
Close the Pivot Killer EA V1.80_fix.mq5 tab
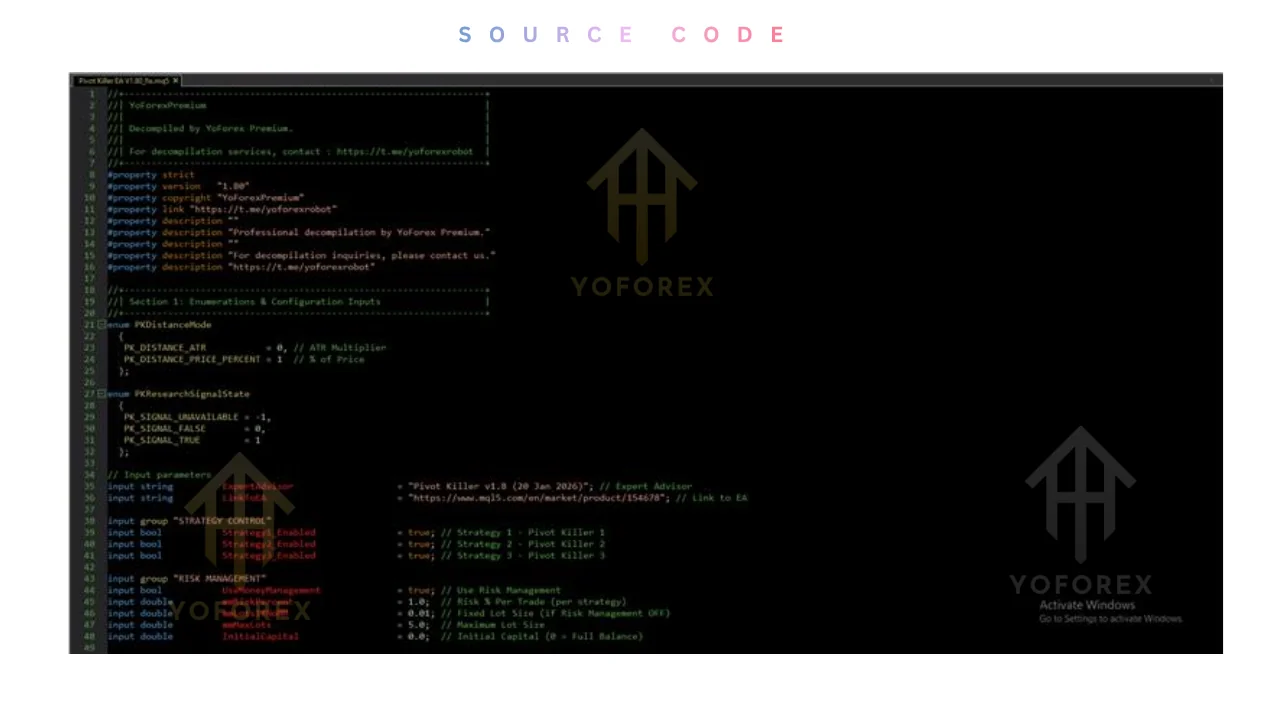(x=176, y=80)
